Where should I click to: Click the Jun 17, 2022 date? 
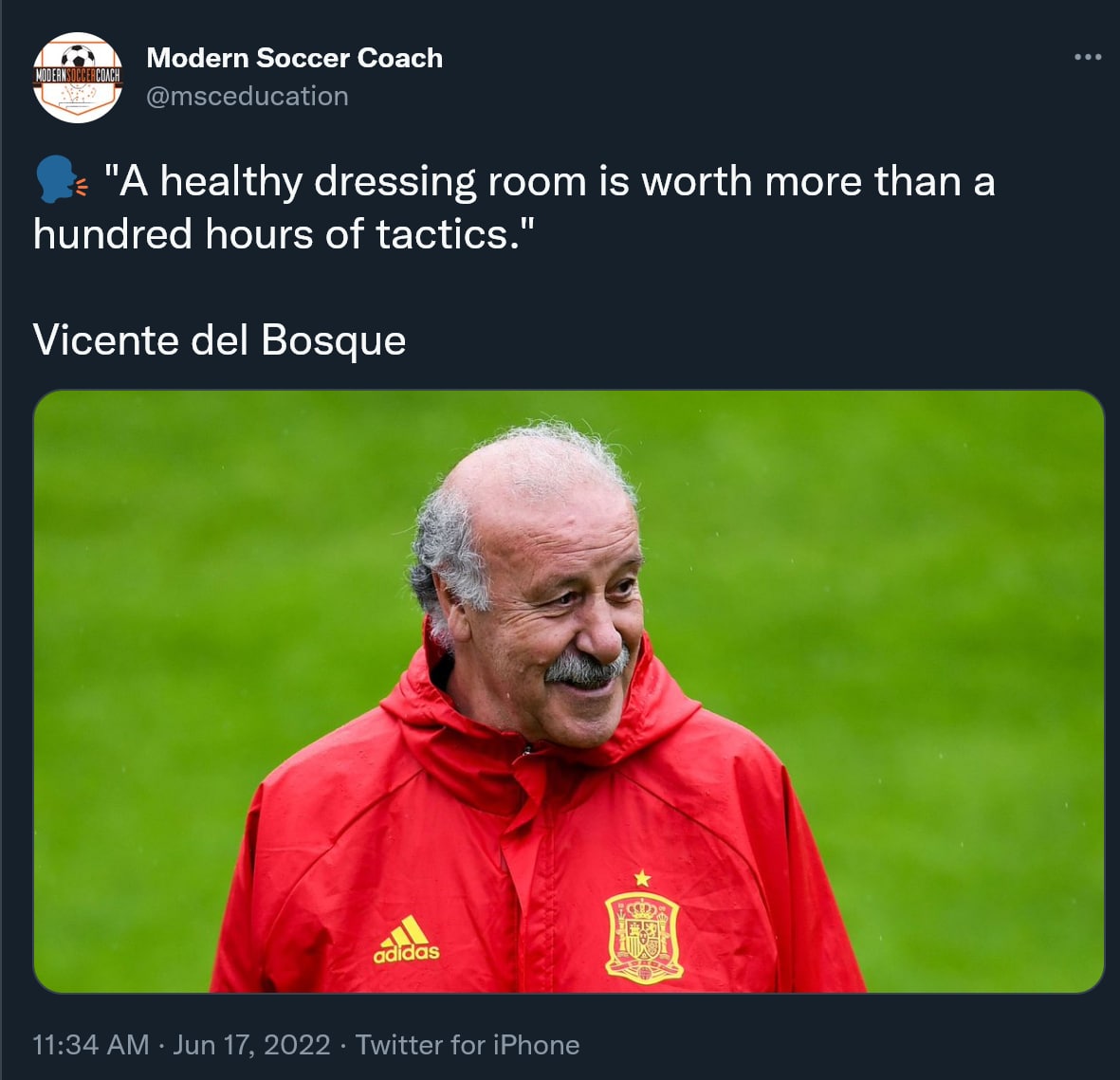[x=252, y=1045]
